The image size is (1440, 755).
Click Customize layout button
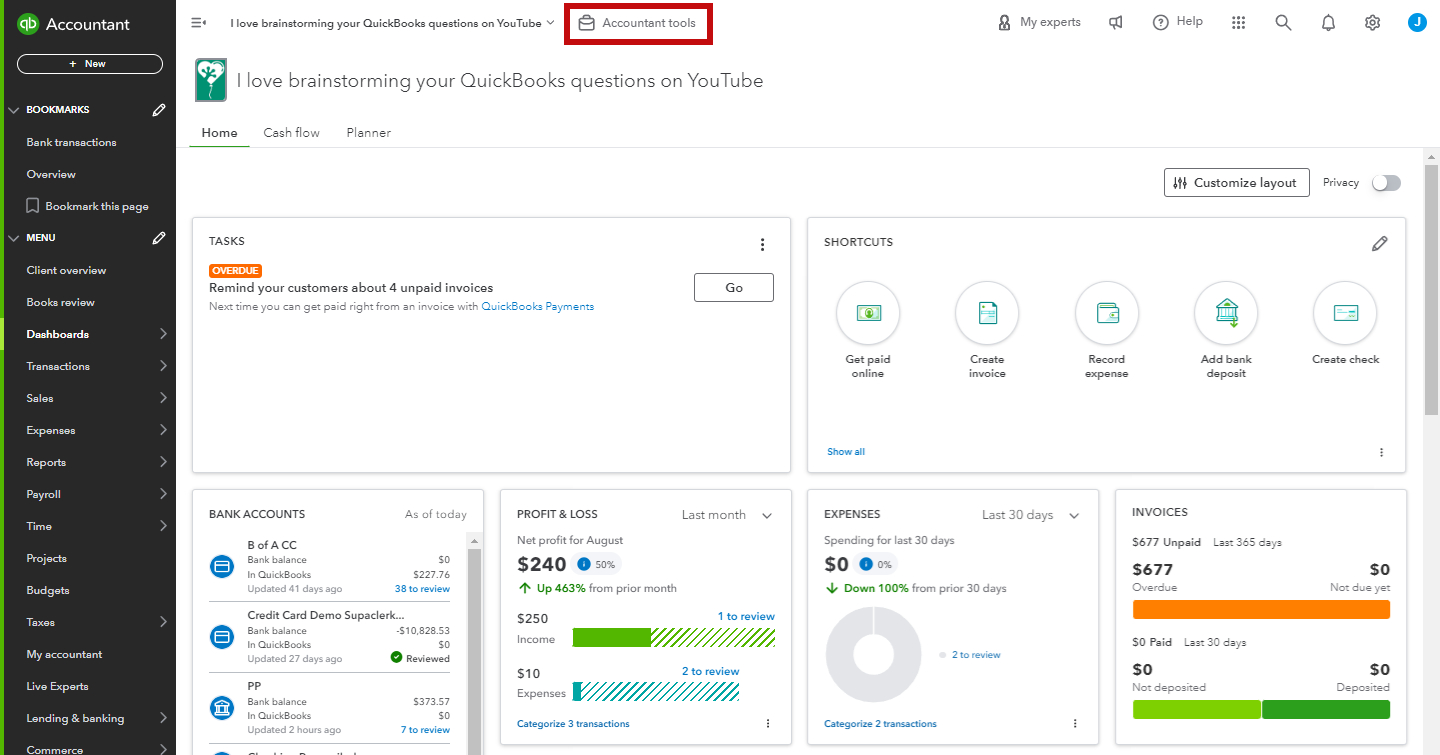1237,183
